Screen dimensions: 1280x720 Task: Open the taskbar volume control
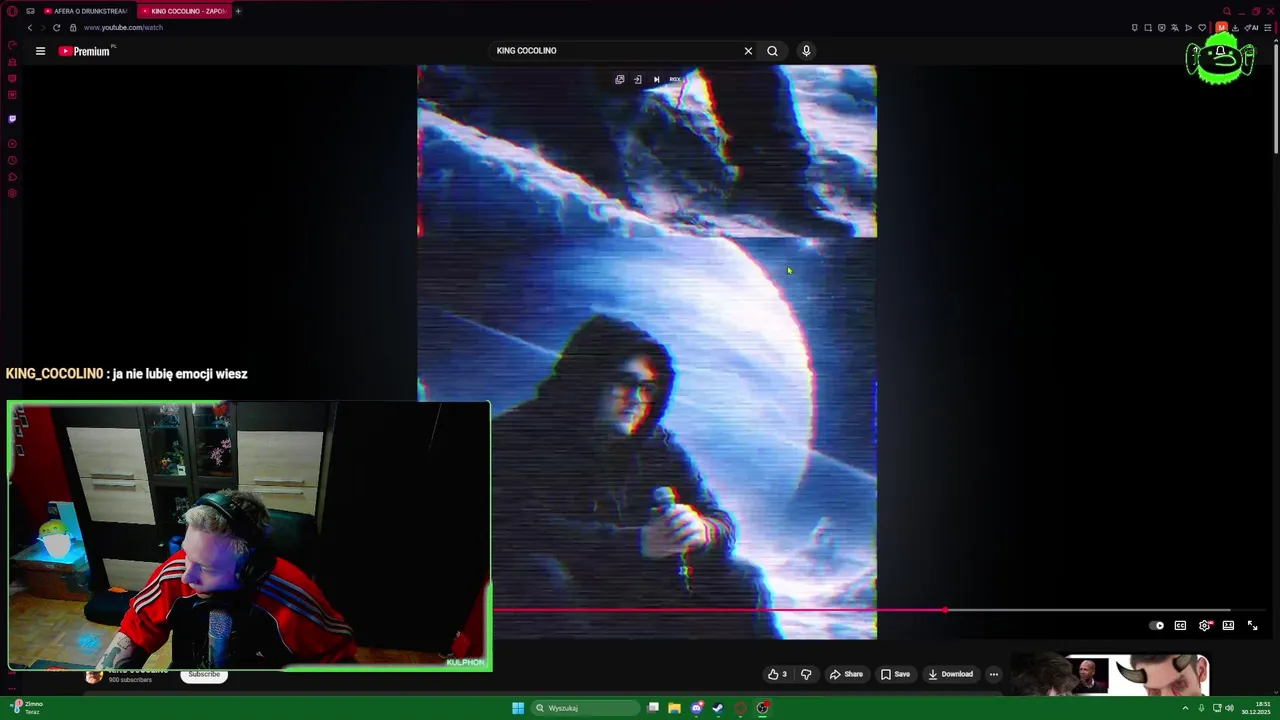pyautogui.click(x=1229, y=708)
